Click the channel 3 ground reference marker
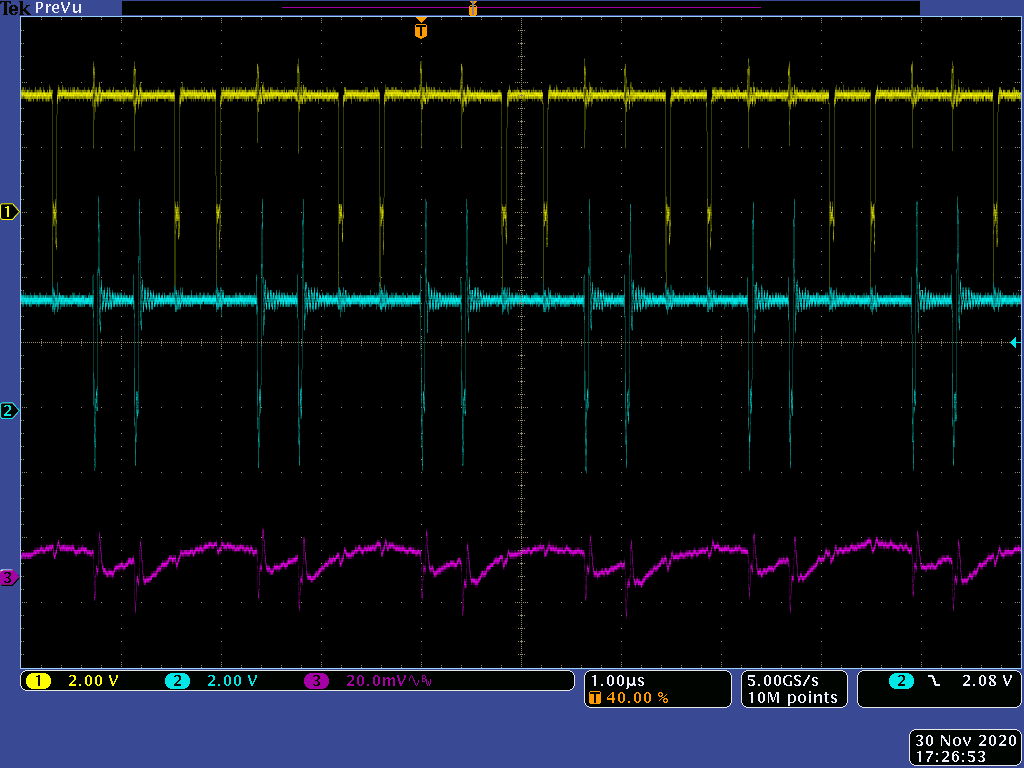Screen dimensions: 1024x768 pyautogui.click(x=9, y=577)
